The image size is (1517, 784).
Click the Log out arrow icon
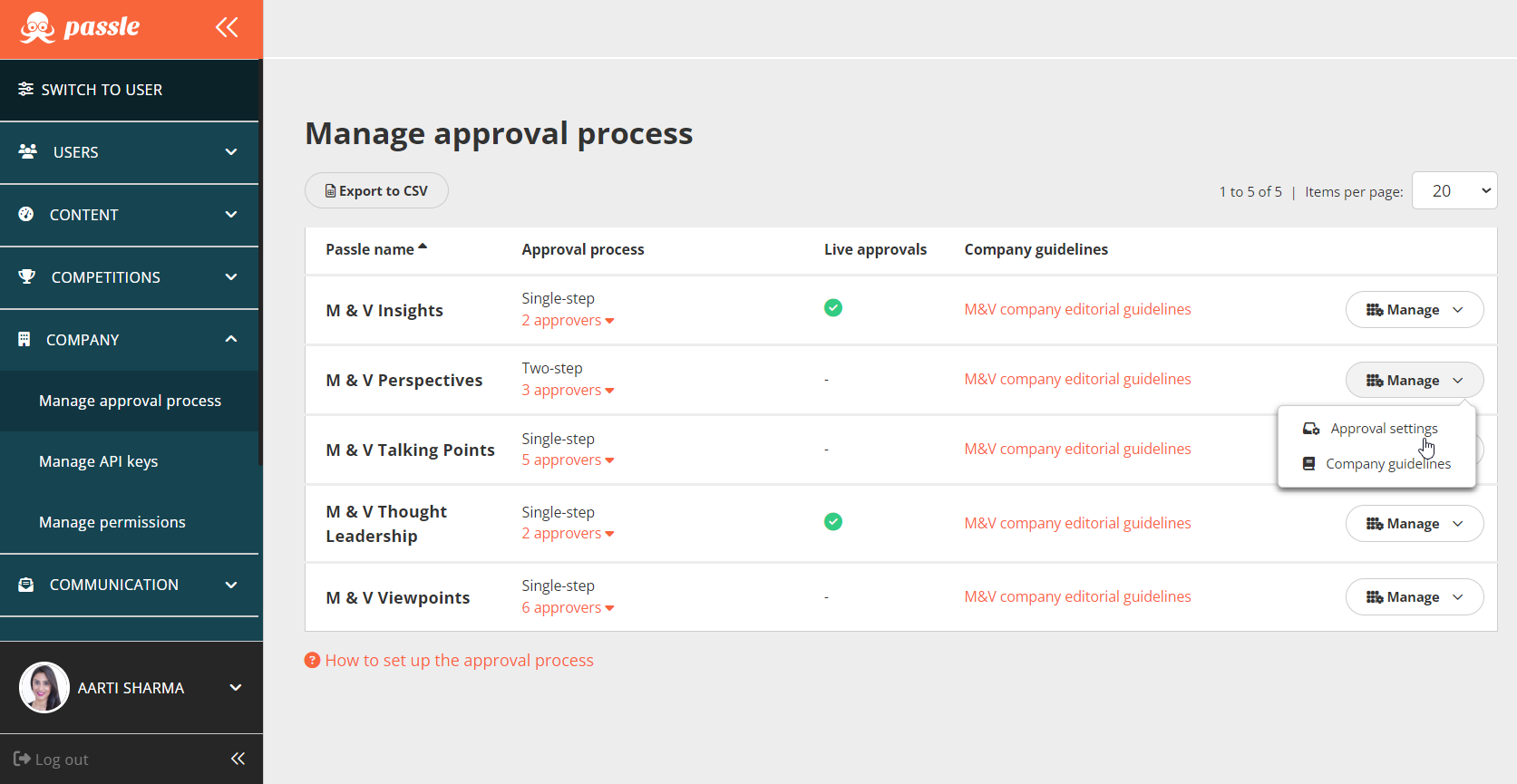22,759
